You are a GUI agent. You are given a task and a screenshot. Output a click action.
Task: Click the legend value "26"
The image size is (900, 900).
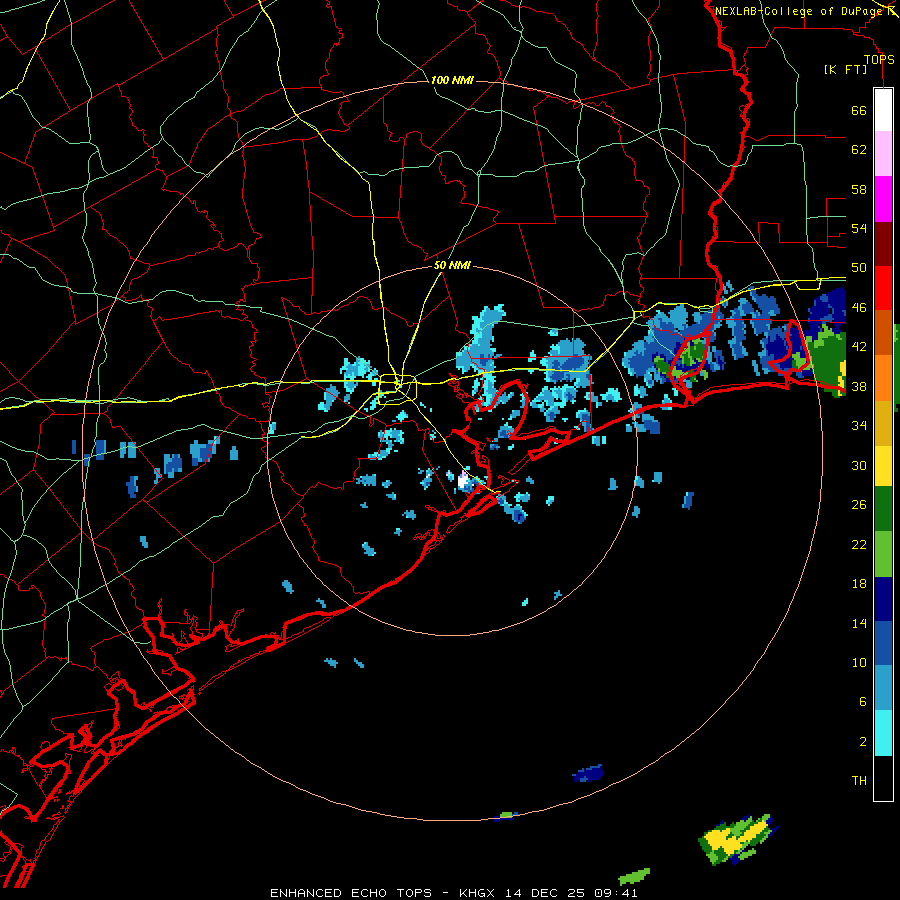859,505
